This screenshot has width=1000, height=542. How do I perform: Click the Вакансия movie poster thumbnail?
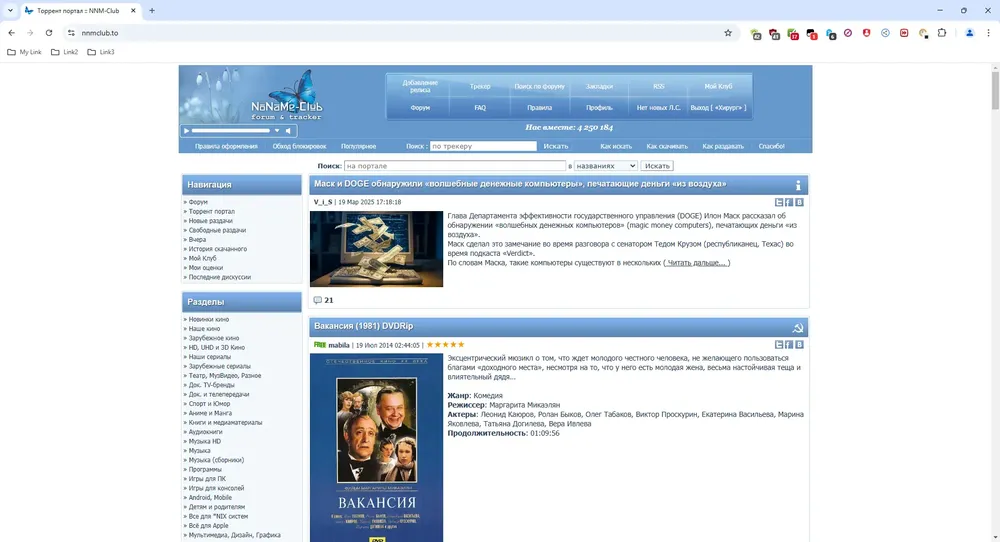click(x=376, y=448)
